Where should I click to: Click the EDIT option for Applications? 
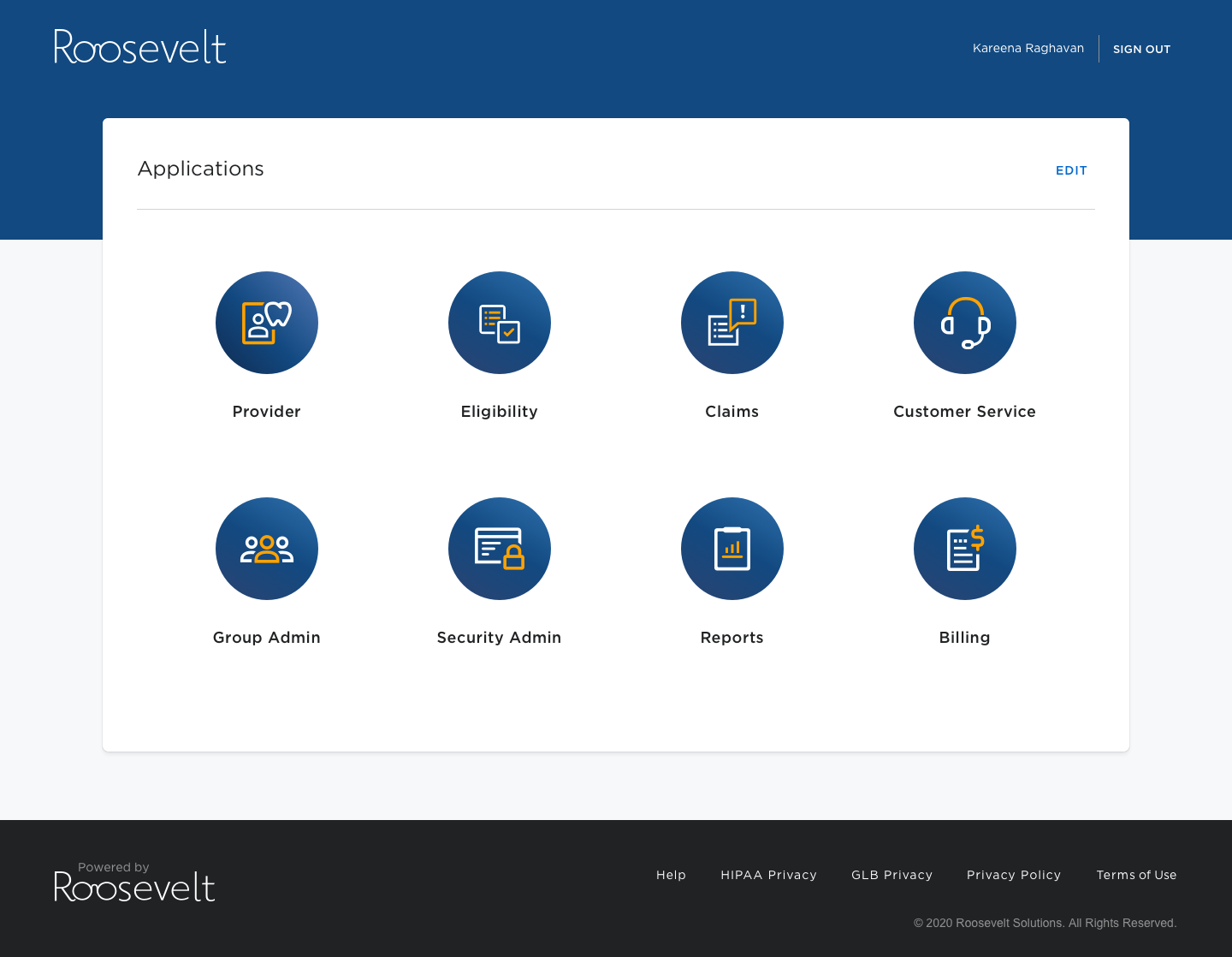click(x=1071, y=170)
